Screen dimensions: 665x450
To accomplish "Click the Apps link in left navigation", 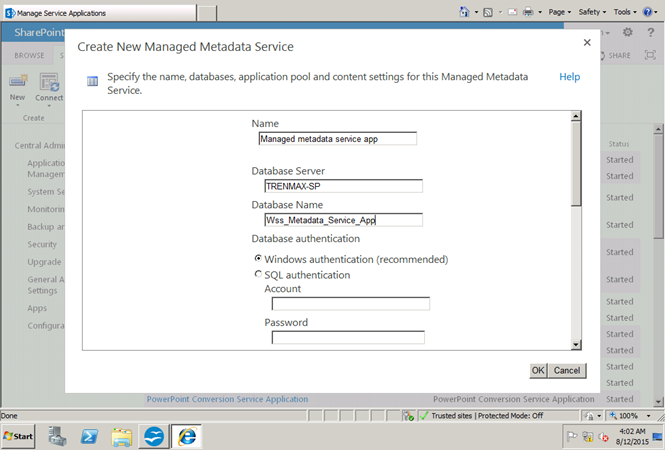I will (x=37, y=308).
